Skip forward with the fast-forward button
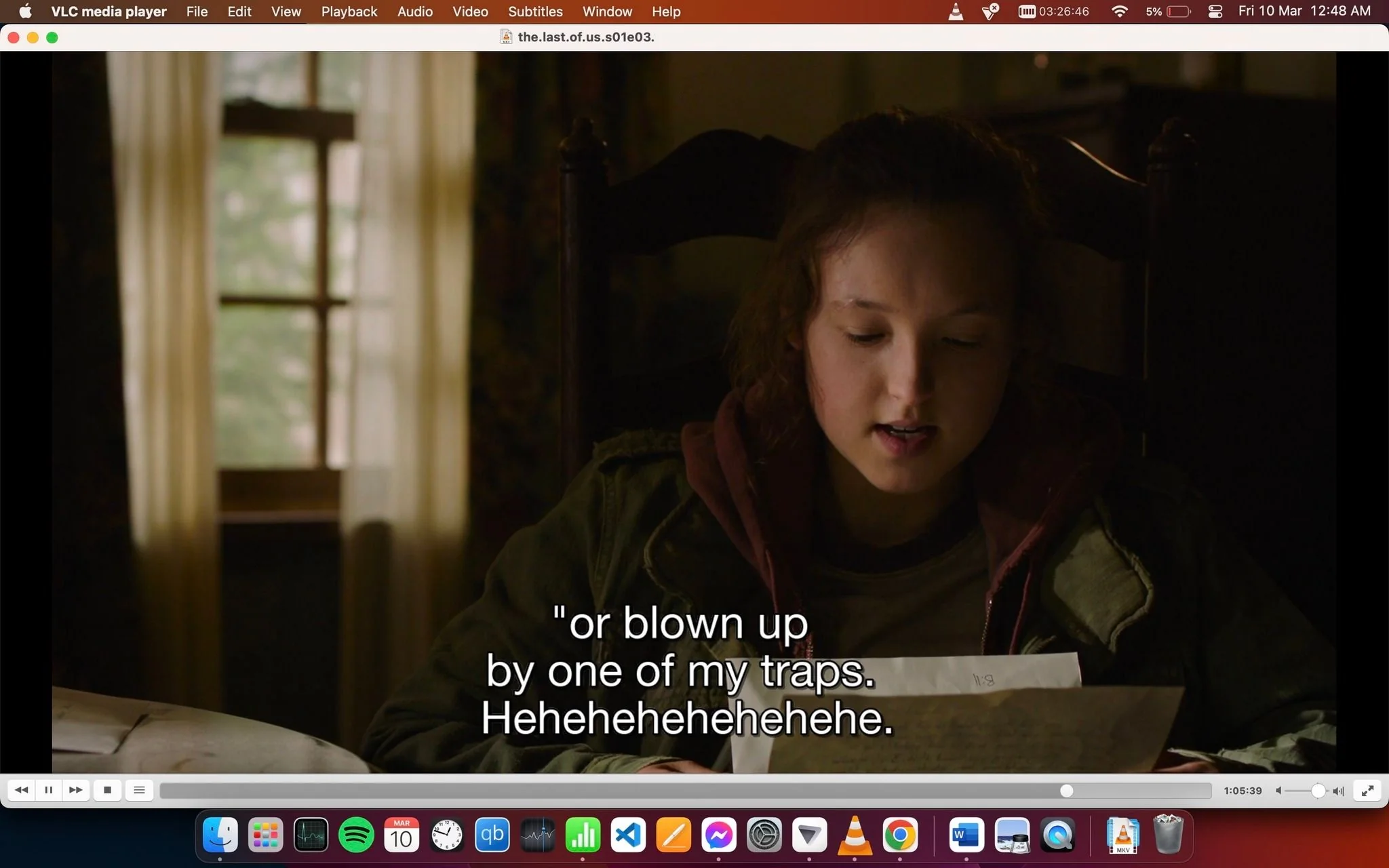The width and height of the screenshot is (1389, 868). tap(76, 790)
